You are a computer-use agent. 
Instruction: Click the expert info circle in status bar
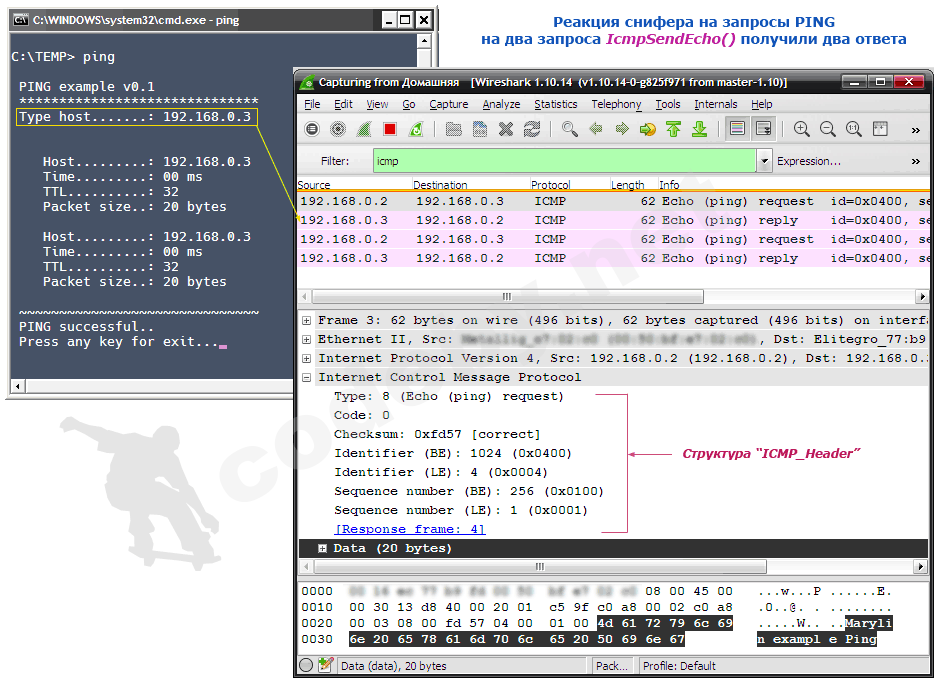click(x=307, y=666)
